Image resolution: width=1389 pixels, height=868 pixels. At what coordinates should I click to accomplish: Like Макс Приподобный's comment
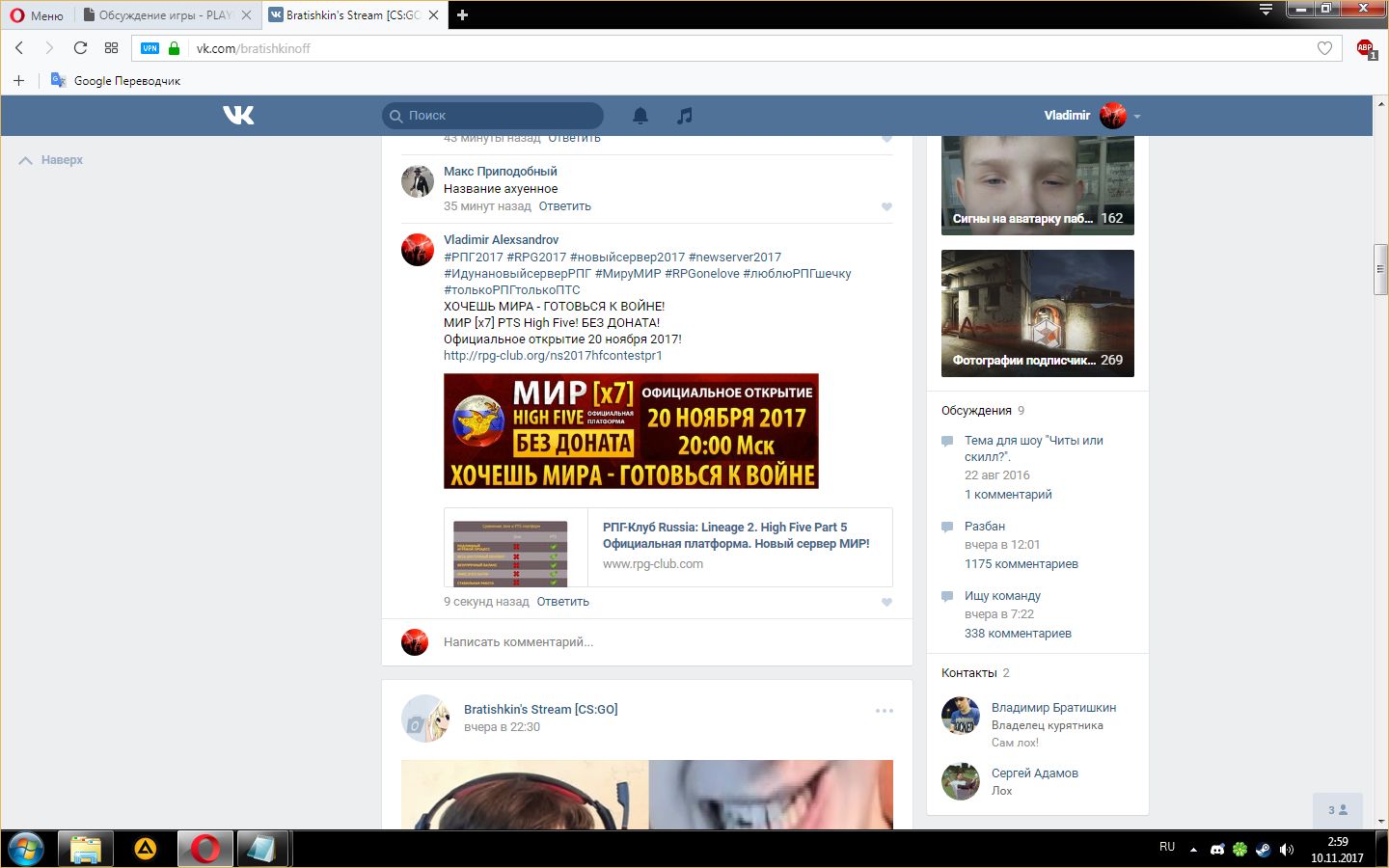point(886,206)
